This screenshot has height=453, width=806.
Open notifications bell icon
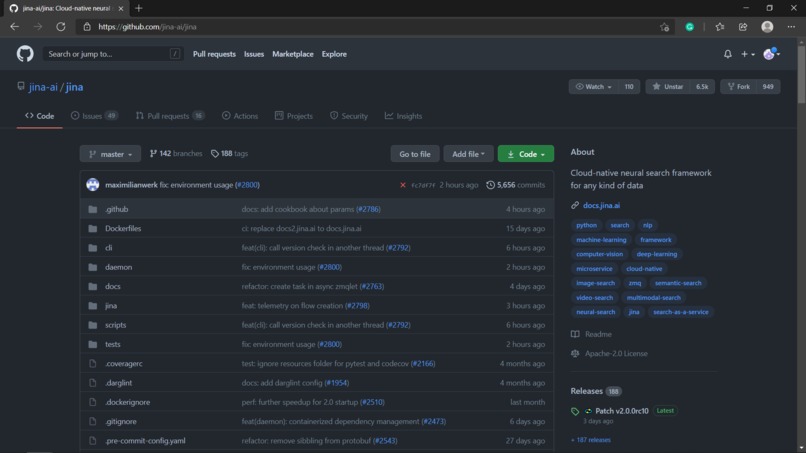(727, 53)
